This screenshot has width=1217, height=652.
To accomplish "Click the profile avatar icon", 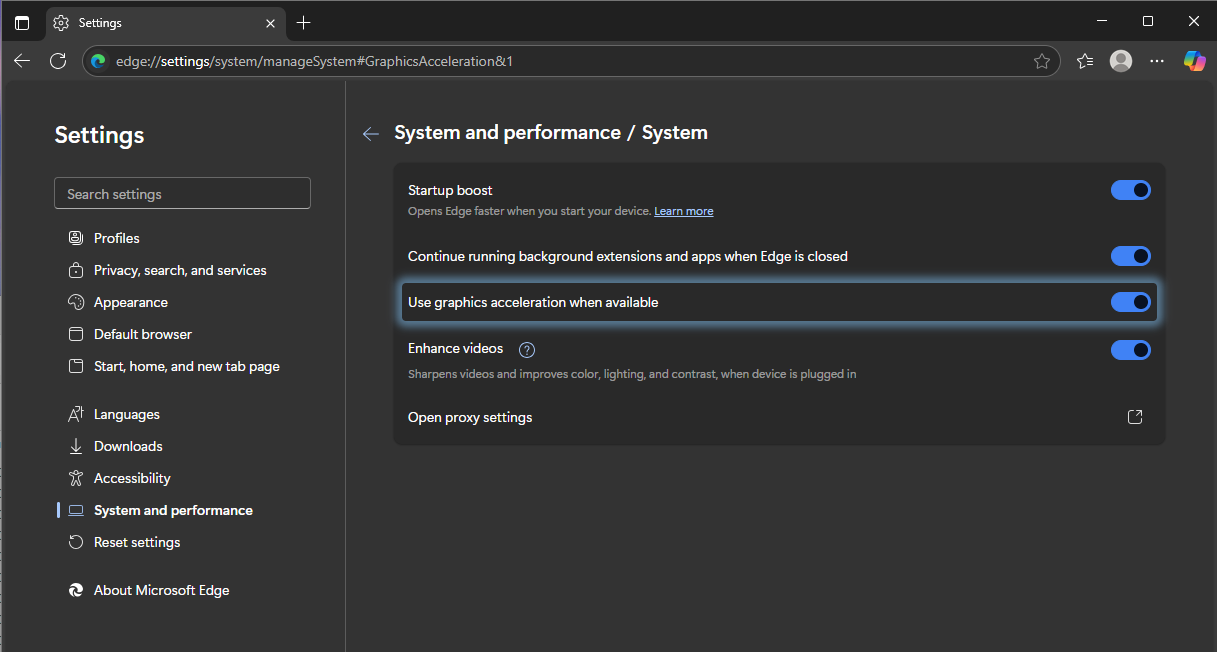I will click(x=1121, y=61).
